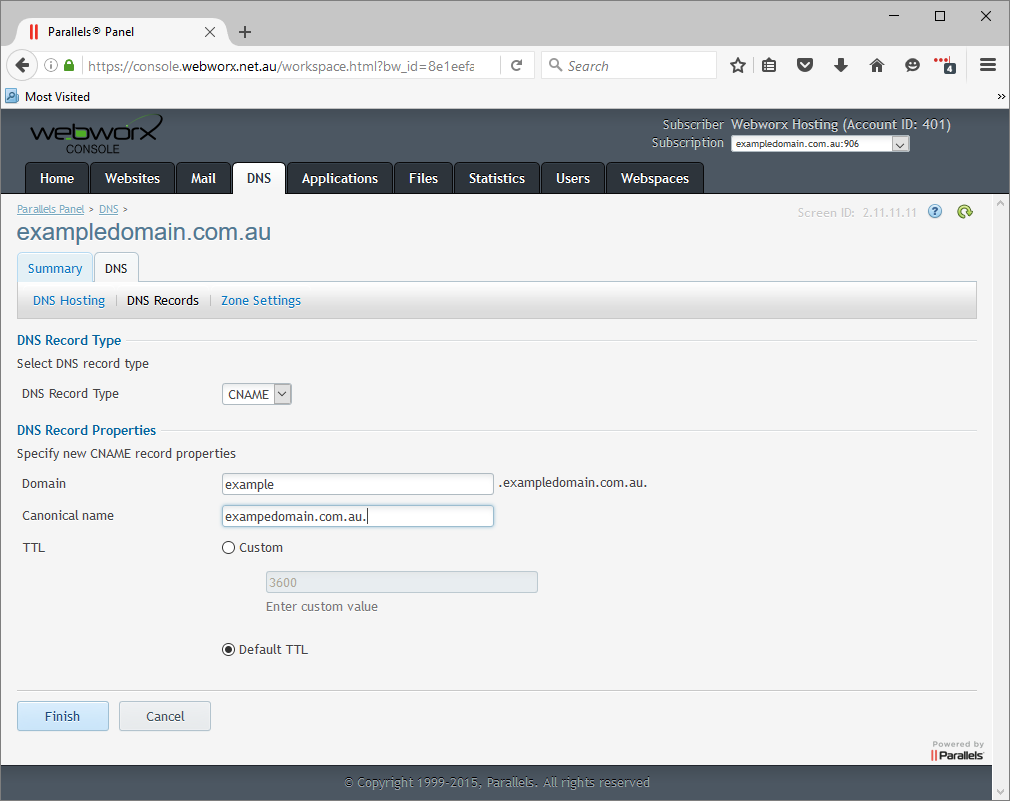Open the Firefox downloads arrow icon
The height and width of the screenshot is (801, 1010).
[x=841, y=66]
